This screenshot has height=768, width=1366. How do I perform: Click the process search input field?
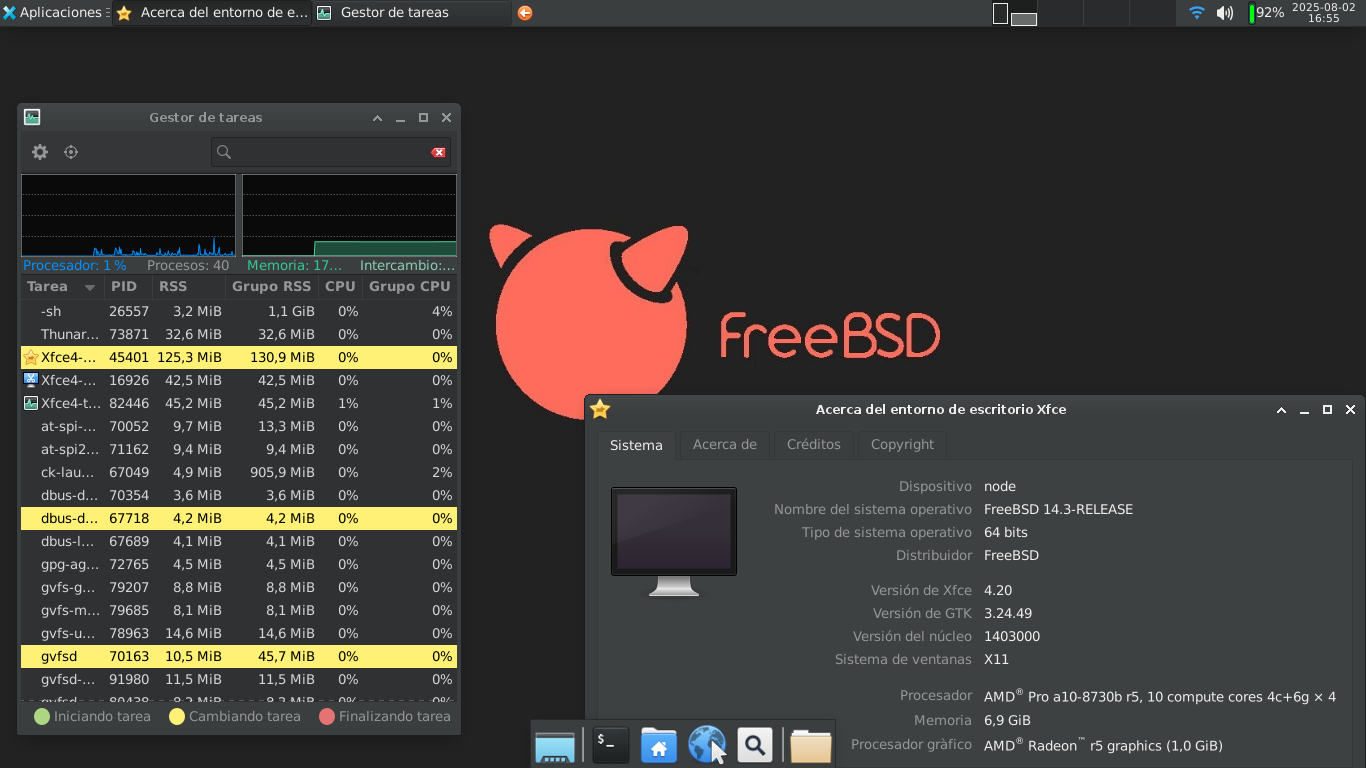coord(325,152)
